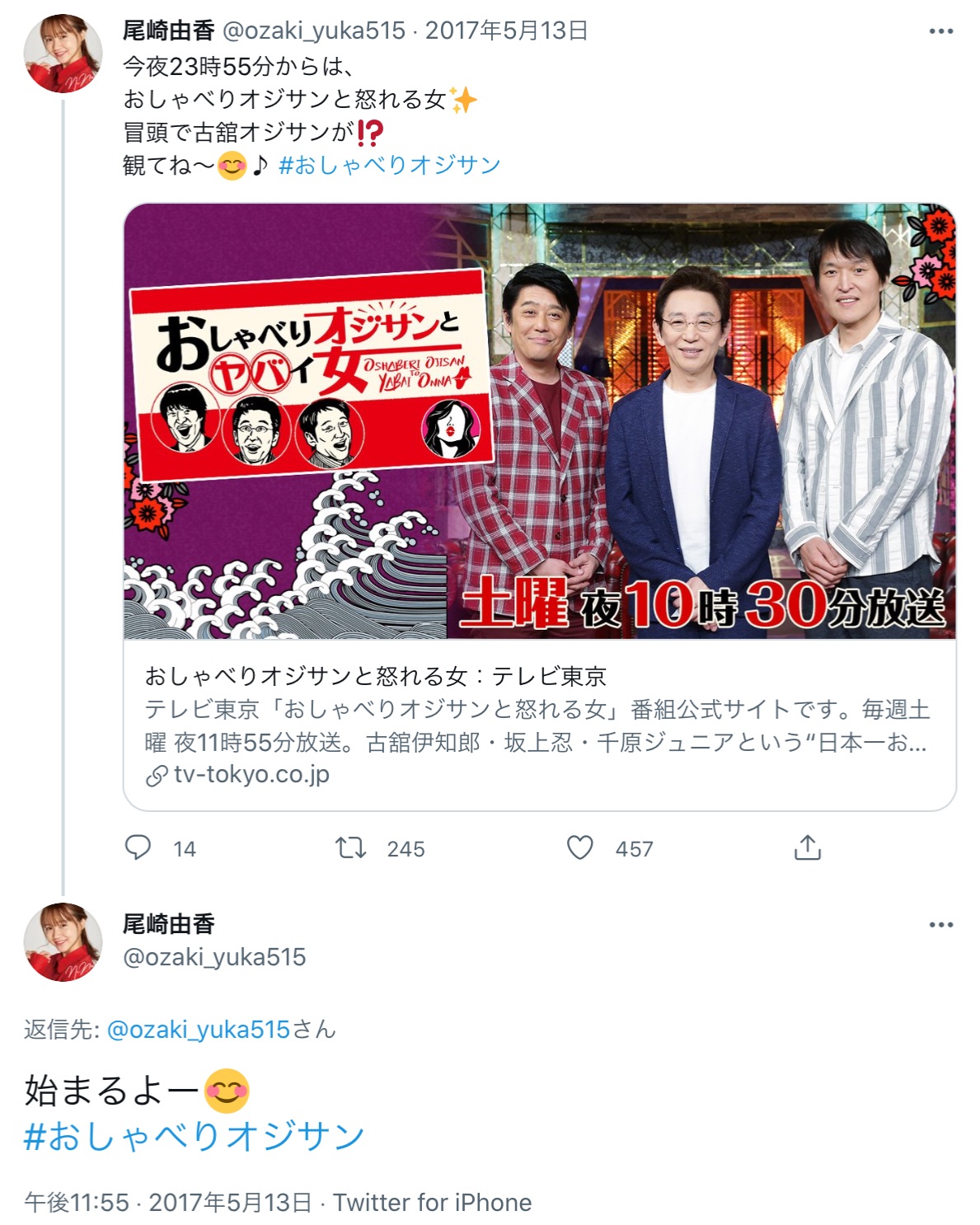Screen dimensions: 980x1225
Task: Click the large #おしゃべりオジサン hashtag in the reply
Action: pos(195,1136)
